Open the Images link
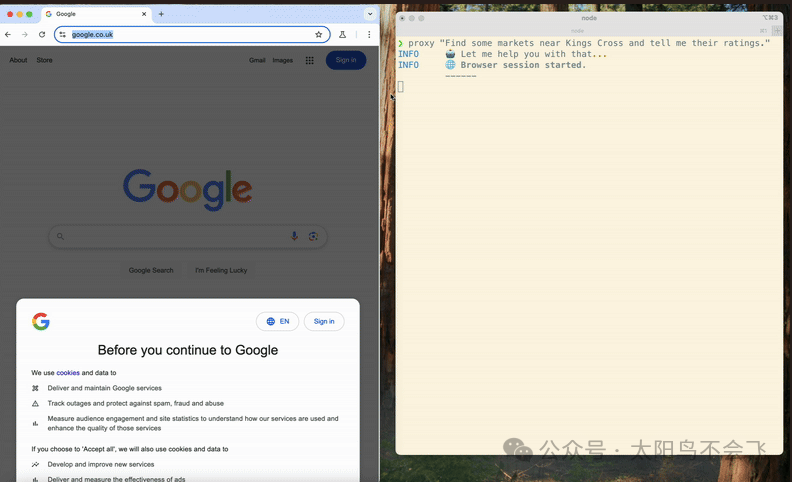Screen dimensions: 792x482 pyautogui.click(x=282, y=60)
